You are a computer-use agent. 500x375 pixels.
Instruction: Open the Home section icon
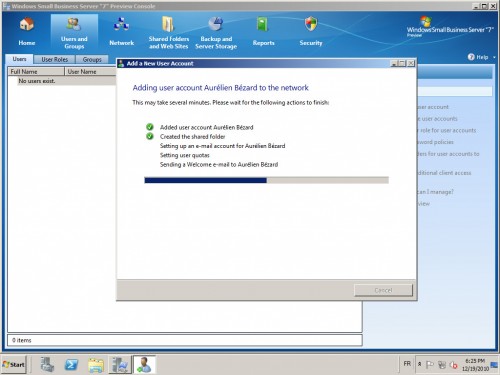pyautogui.click(x=27, y=25)
